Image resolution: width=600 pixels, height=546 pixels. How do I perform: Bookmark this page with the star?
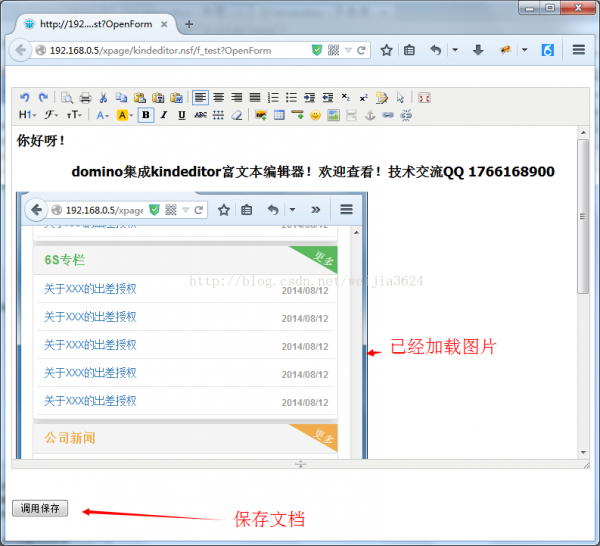pos(386,50)
